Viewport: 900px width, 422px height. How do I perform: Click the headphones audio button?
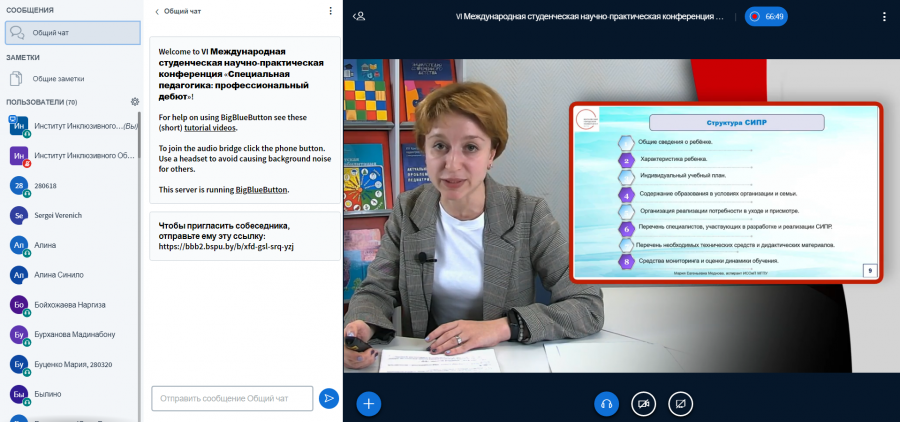coord(606,404)
